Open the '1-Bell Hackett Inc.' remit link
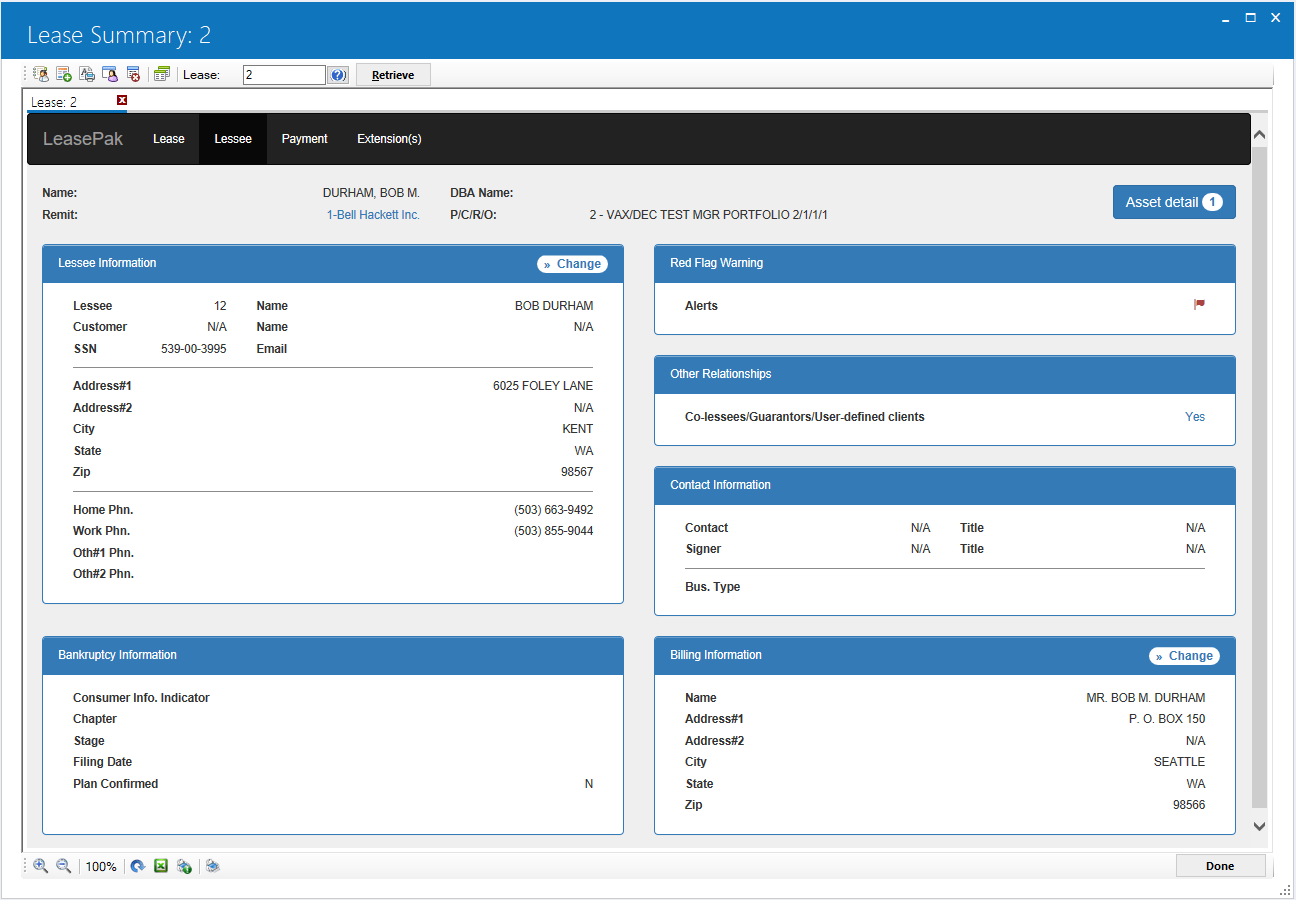The width and height of the screenshot is (1296, 900). point(373,215)
